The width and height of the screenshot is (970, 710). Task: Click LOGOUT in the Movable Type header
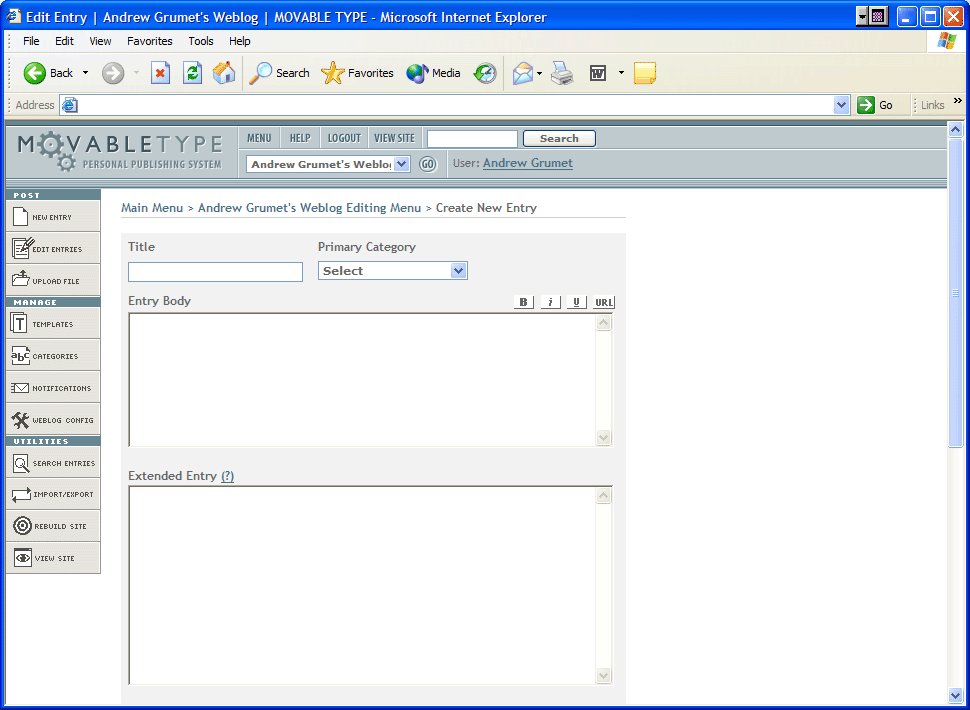(344, 138)
